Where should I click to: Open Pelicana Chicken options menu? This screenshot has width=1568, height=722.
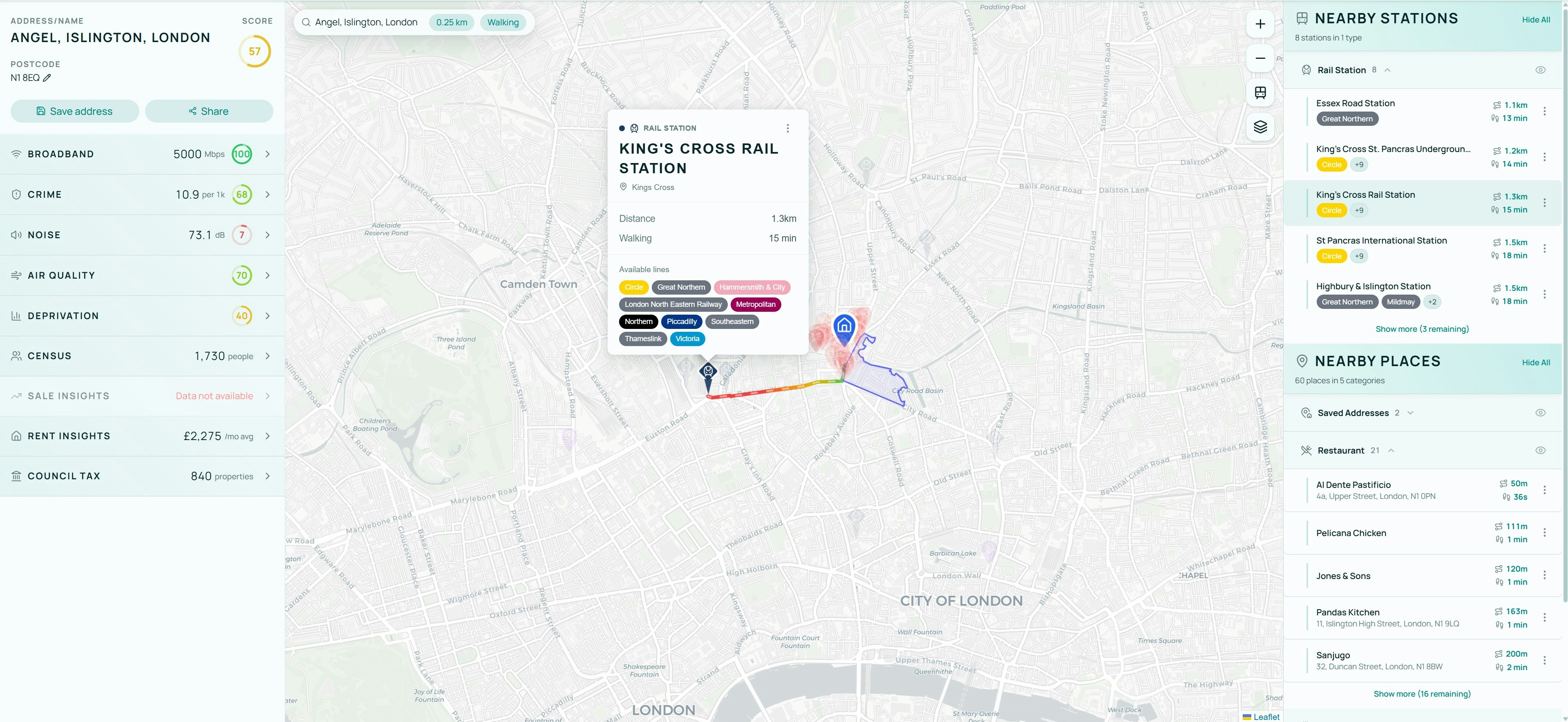tap(1544, 533)
